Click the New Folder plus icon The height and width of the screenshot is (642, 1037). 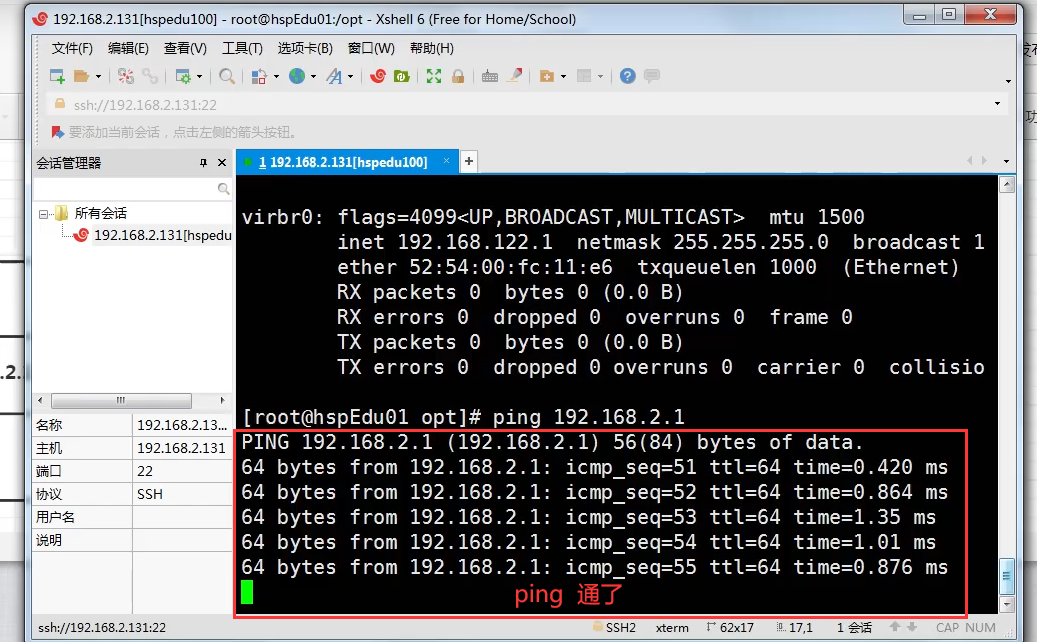point(547,77)
